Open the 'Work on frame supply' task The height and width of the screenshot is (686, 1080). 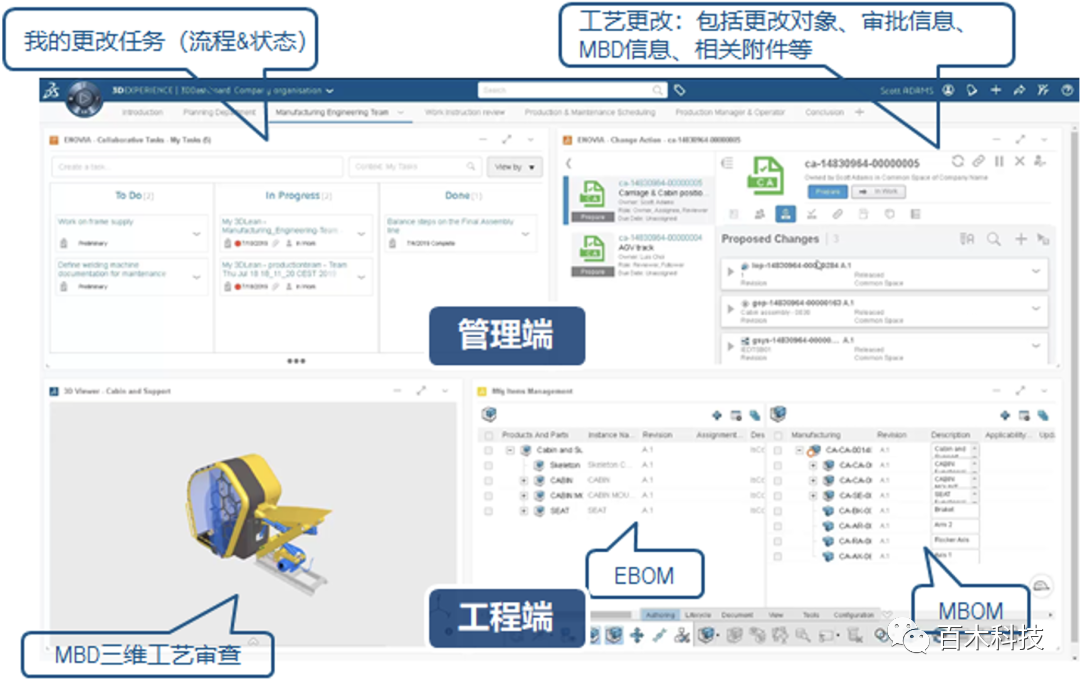[x=95, y=222]
